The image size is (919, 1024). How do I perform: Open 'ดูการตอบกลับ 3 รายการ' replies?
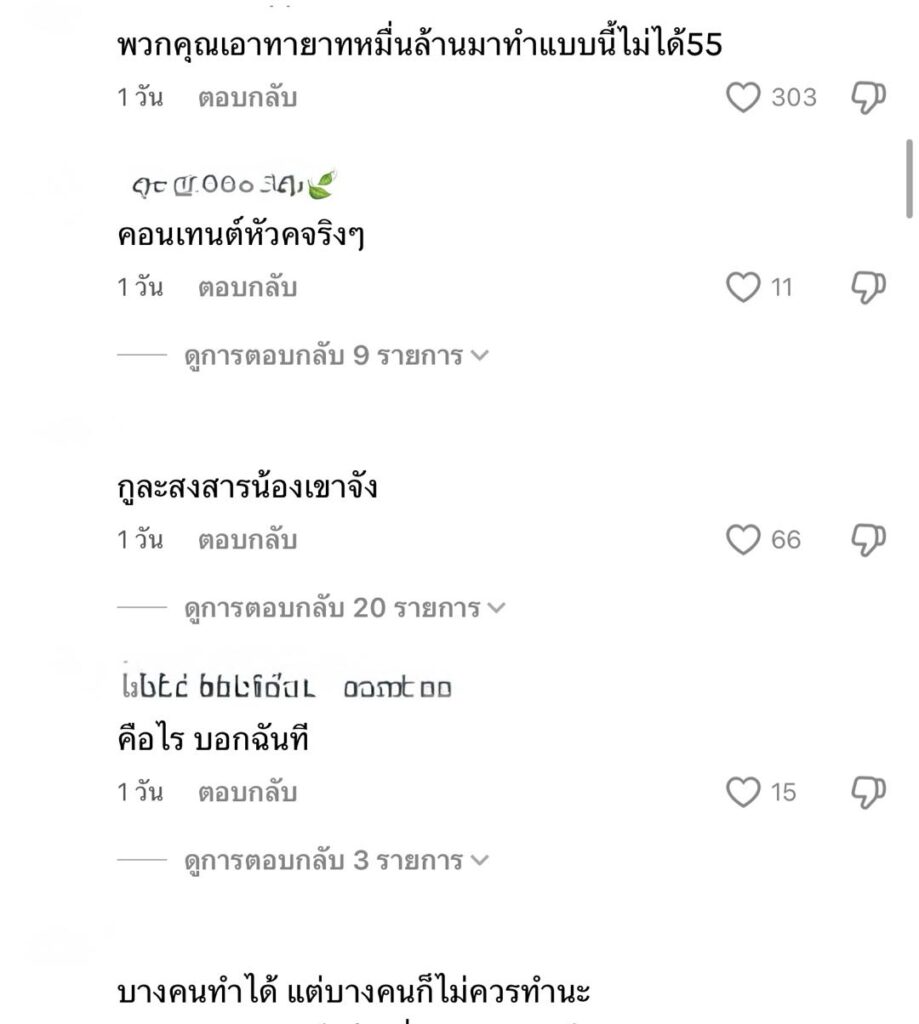point(337,860)
